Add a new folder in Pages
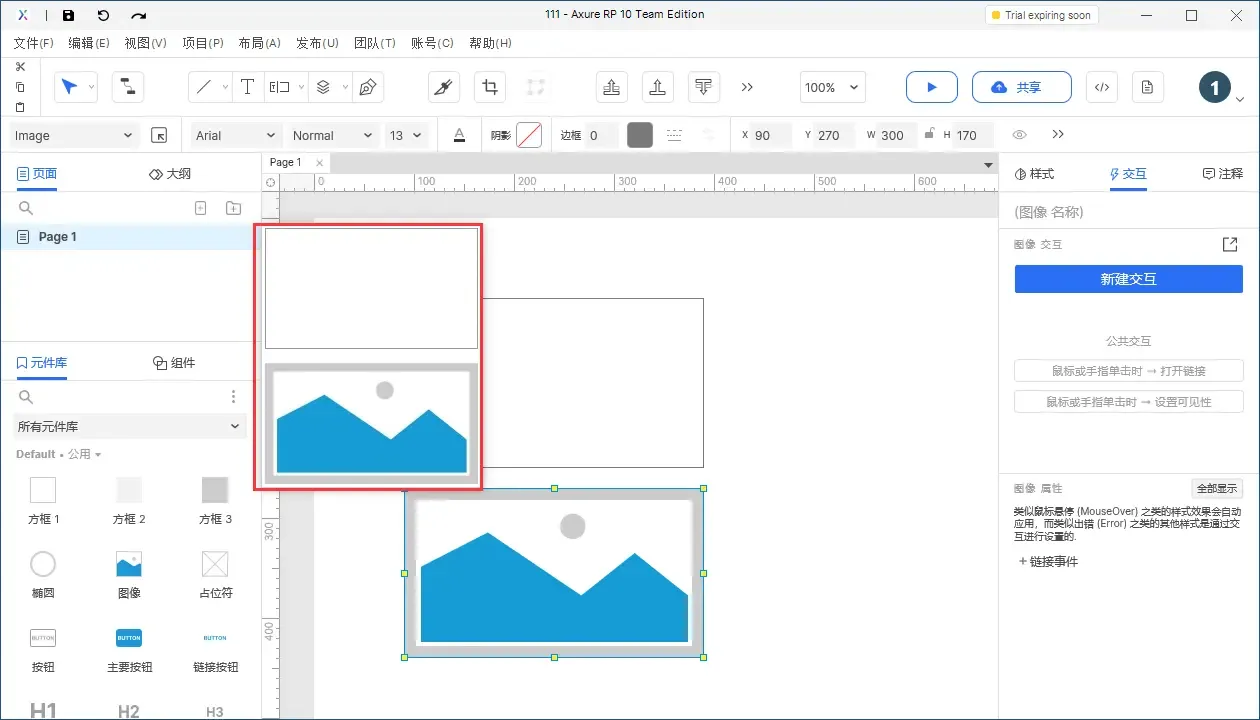Image resolution: width=1260 pixels, height=720 pixels. pos(233,208)
